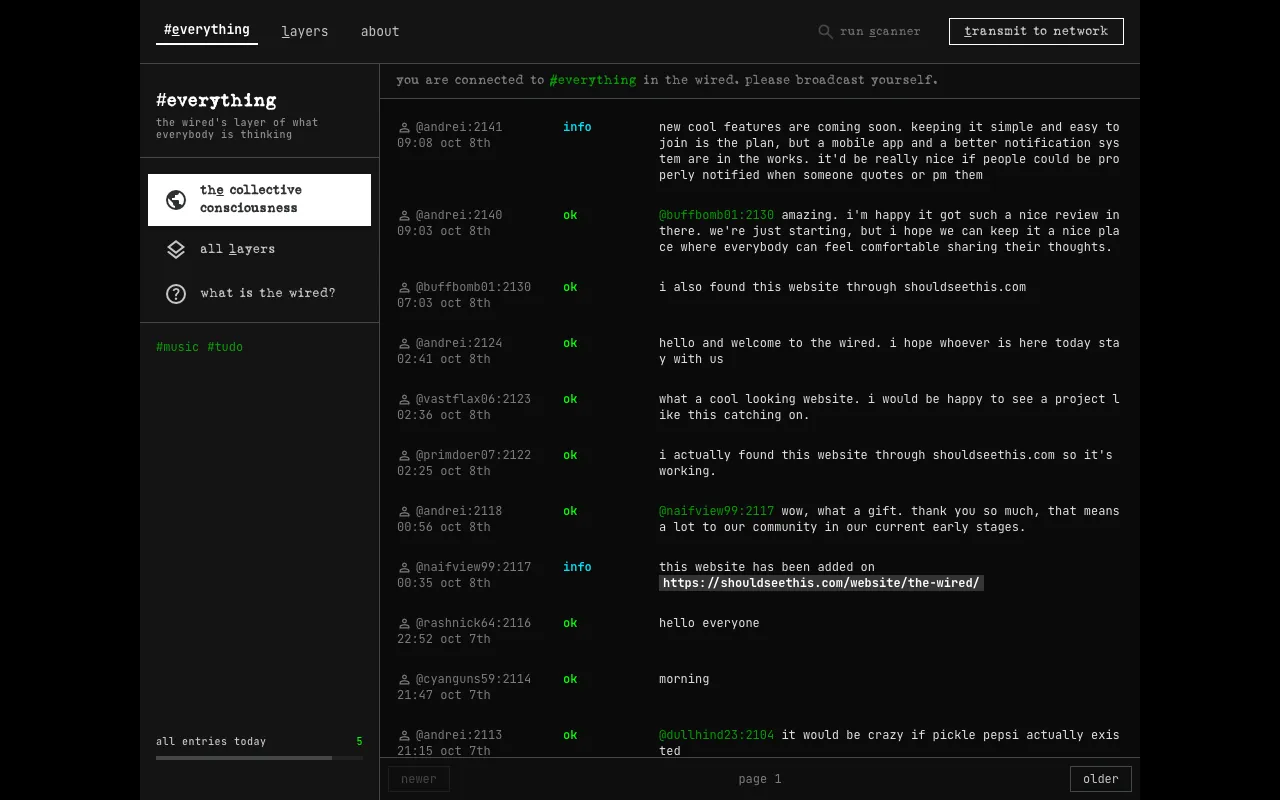This screenshot has height=800, width=1280.
Task: Follow the @dullhind23:2104 quote mention
Action: [x=716, y=735]
